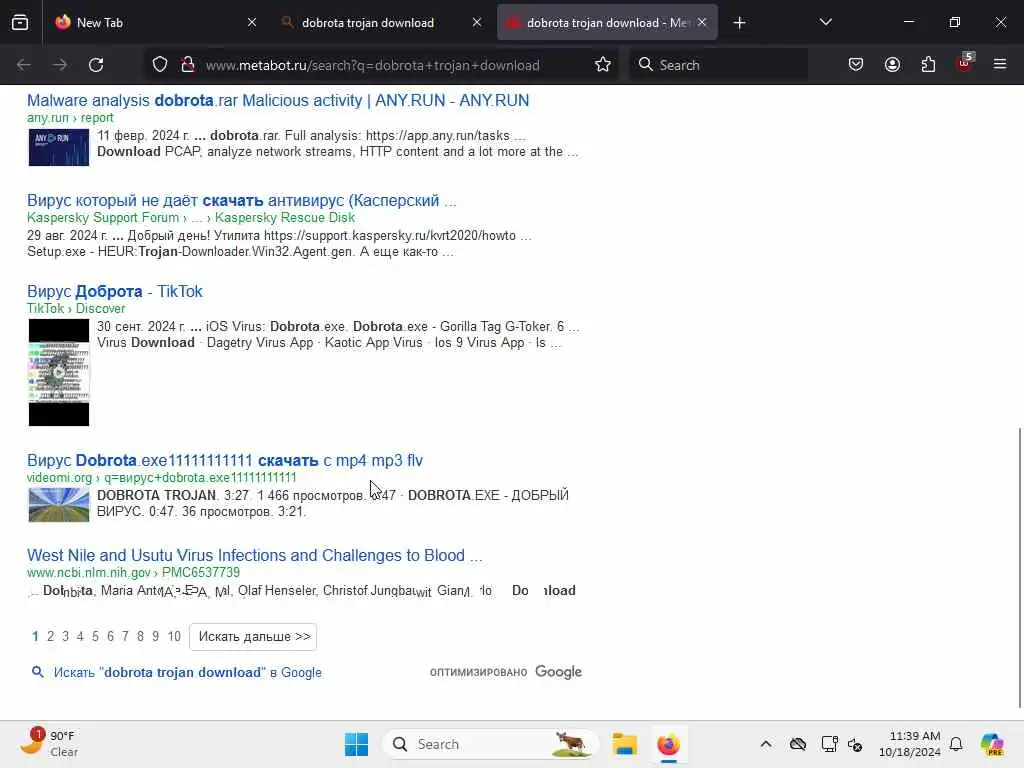
Task: Open OneDrive cloud tray icon
Action: (x=797, y=744)
